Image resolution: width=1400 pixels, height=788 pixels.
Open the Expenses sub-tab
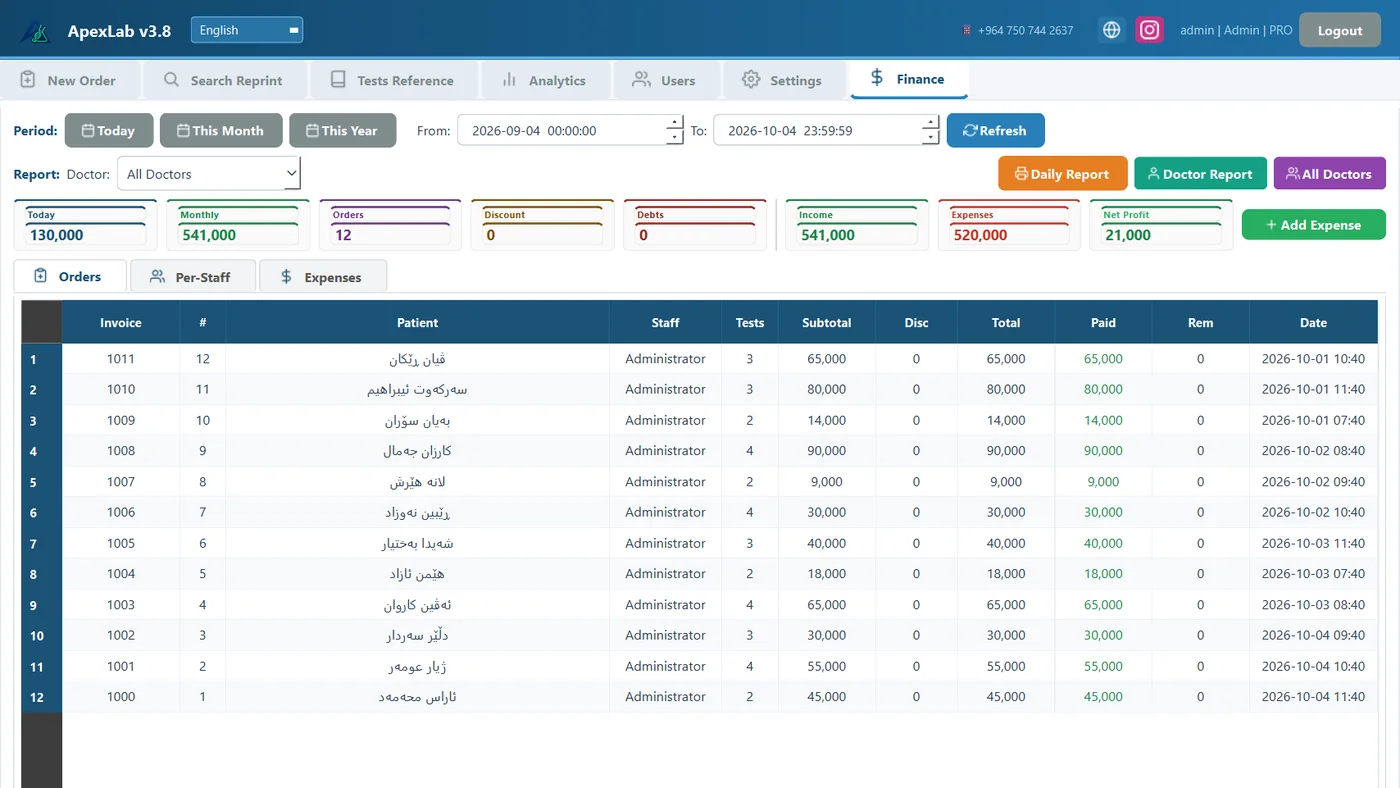(x=323, y=277)
